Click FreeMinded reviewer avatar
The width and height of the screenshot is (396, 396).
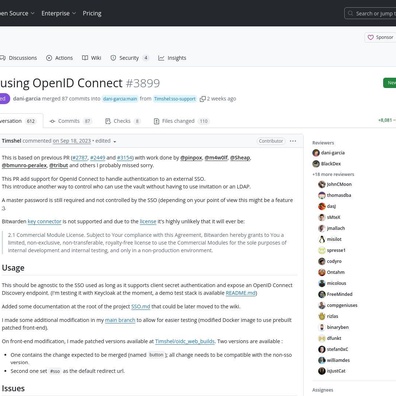[322, 294]
